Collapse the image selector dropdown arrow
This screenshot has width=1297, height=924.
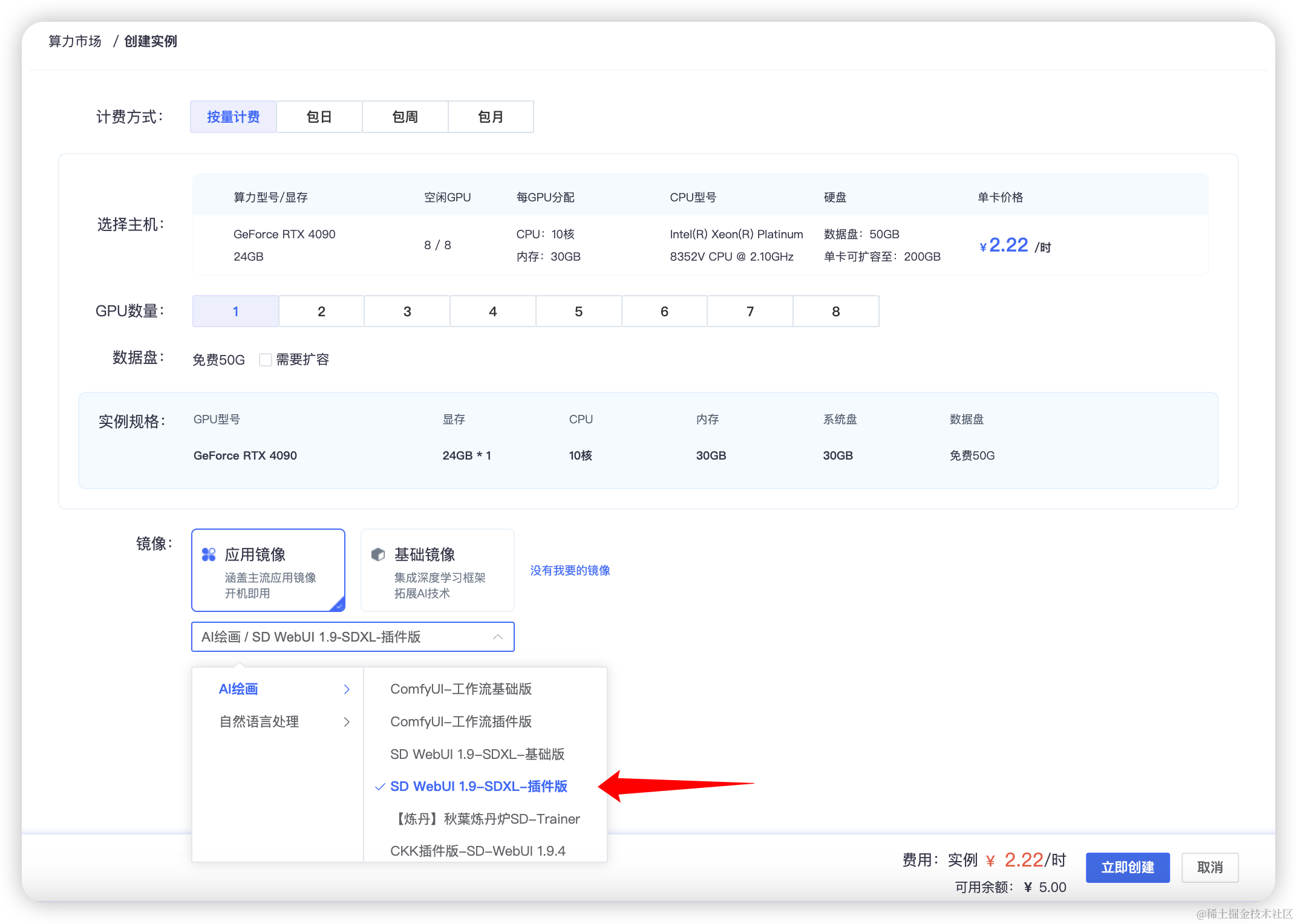click(x=498, y=637)
